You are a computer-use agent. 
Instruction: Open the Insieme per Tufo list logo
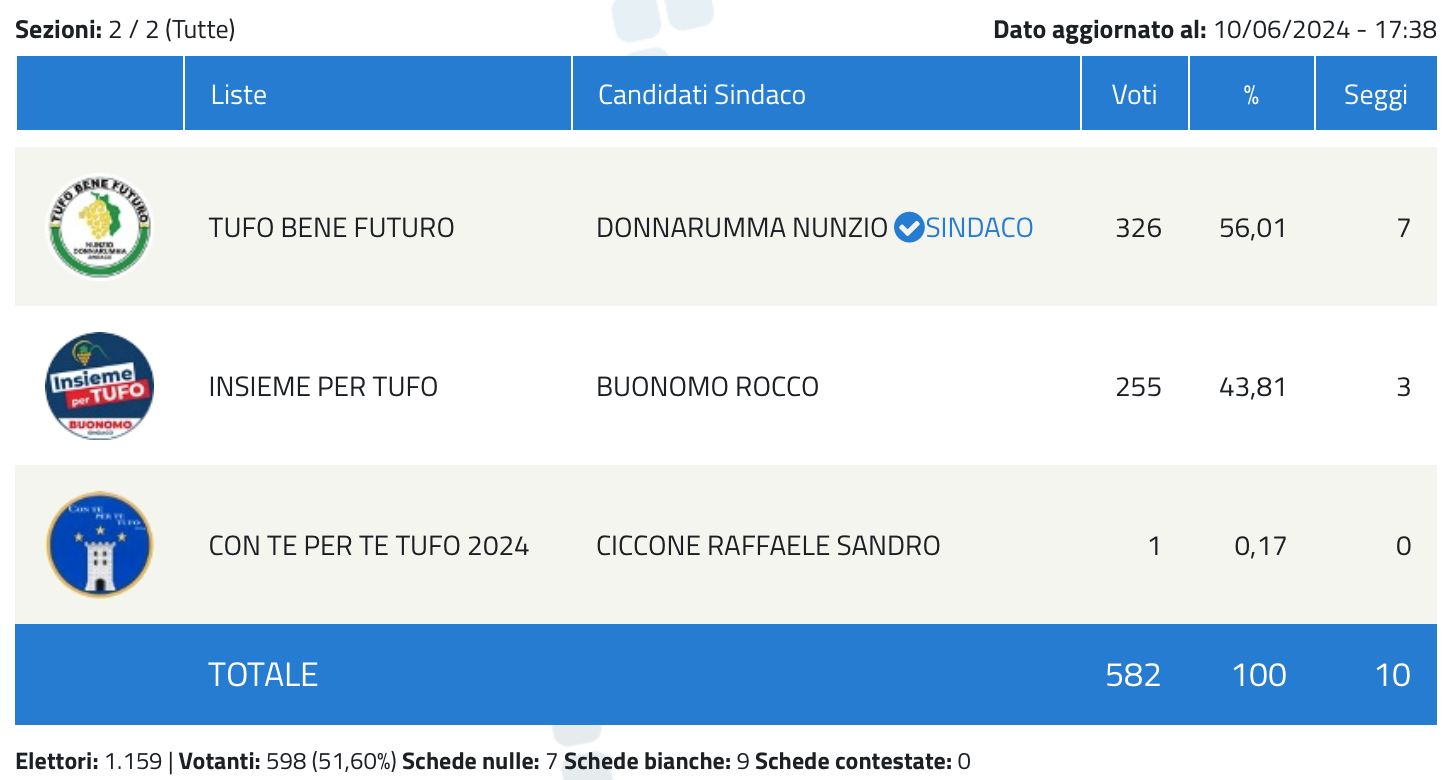point(100,386)
